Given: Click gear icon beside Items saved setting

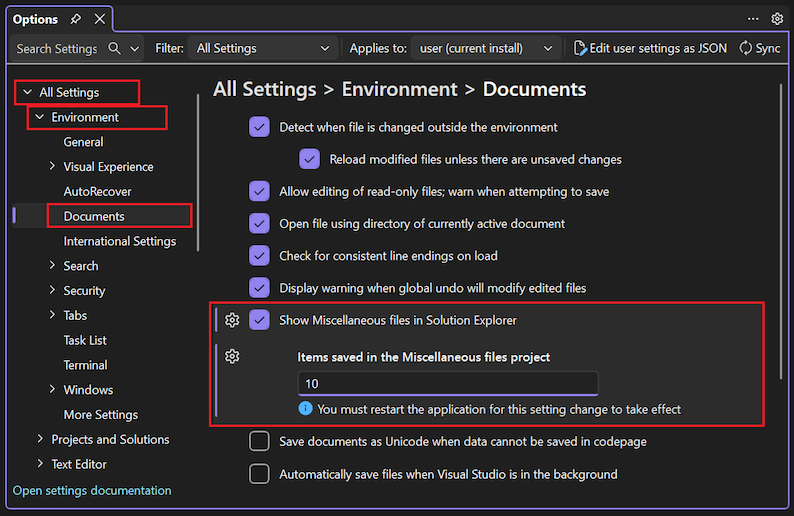Looking at the screenshot, I should pyautogui.click(x=232, y=357).
